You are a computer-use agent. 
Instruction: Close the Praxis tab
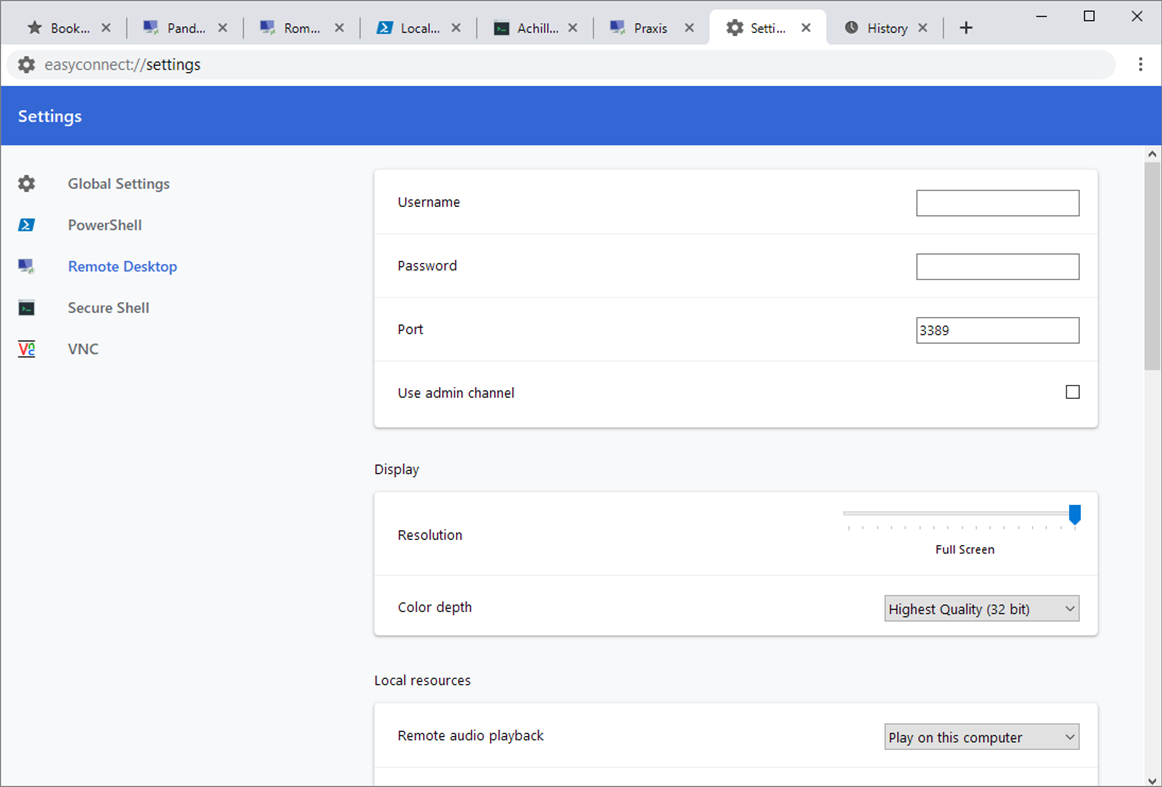(x=689, y=28)
